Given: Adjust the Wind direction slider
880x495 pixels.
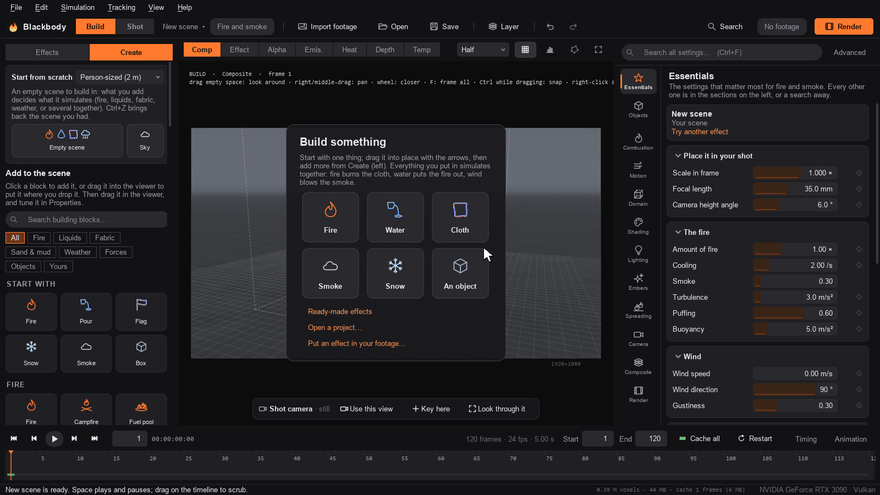Looking at the screenshot, I should pyautogui.click(x=795, y=389).
